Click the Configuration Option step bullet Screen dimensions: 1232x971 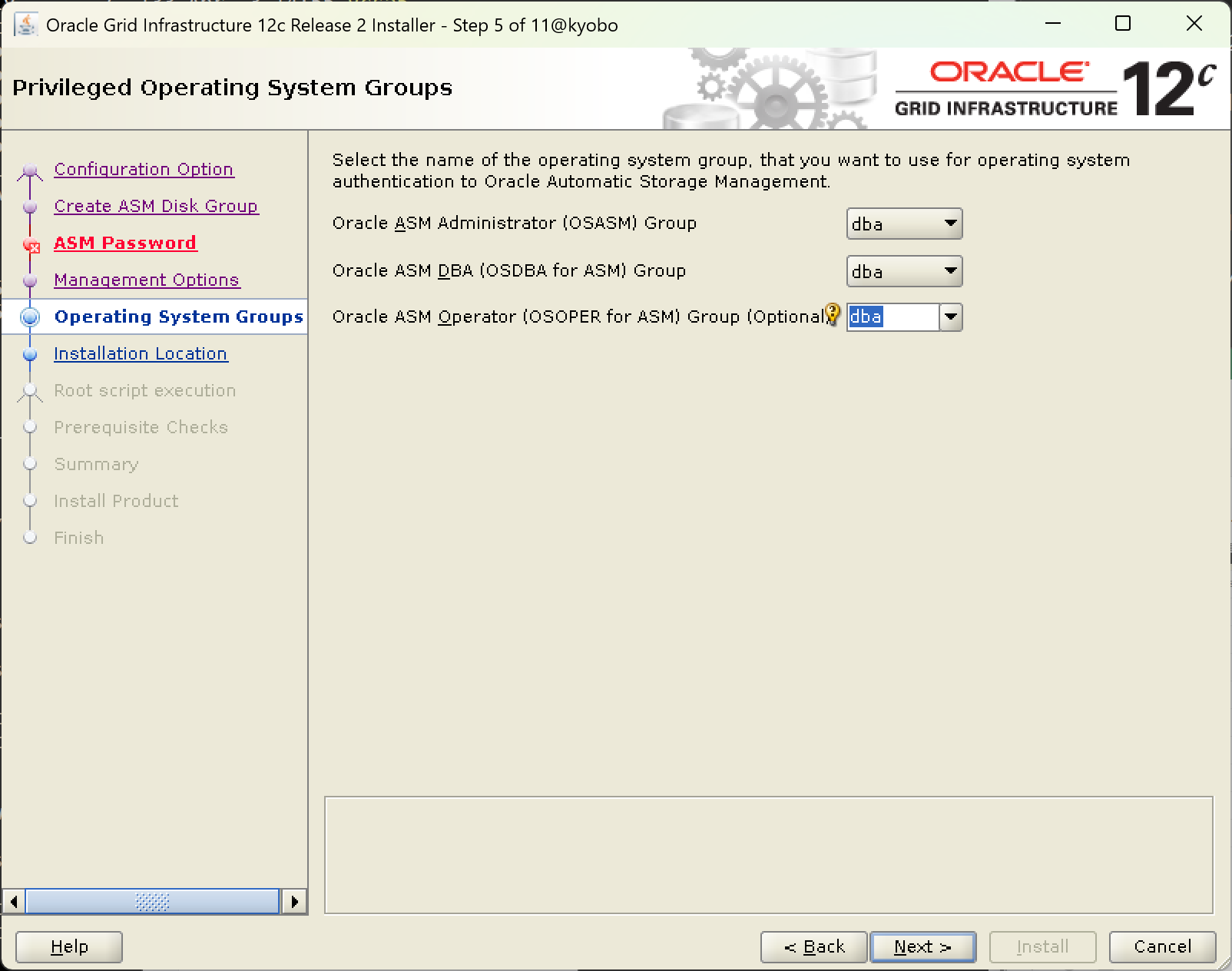tap(30, 171)
